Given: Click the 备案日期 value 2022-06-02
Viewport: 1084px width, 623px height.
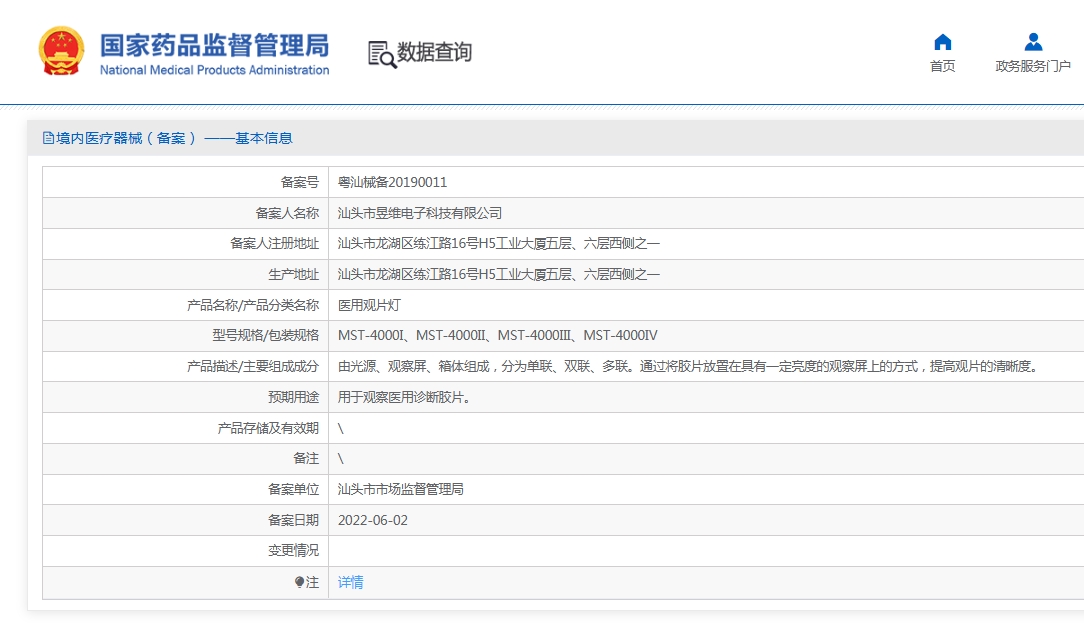Looking at the screenshot, I should [x=373, y=520].
